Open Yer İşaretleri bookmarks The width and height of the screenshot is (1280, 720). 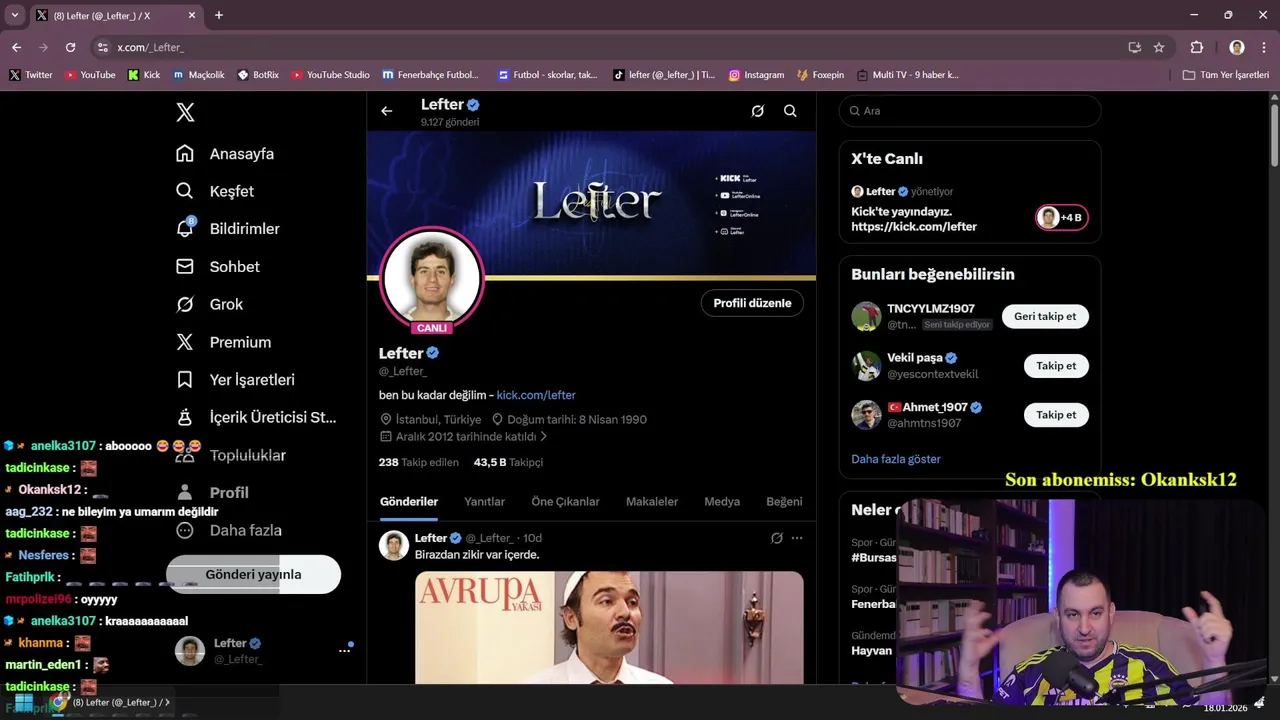point(235,380)
